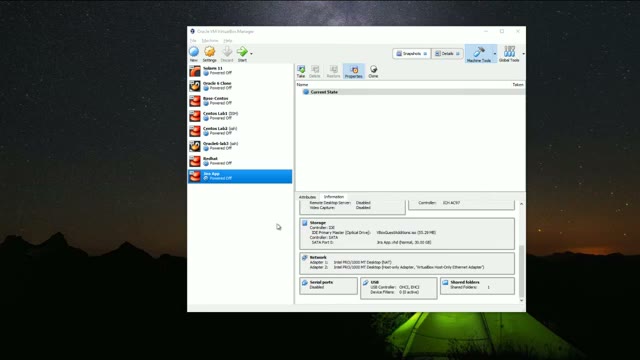
Task: Click the Remote Desktop Server Disabled line
Action: pyautogui.click(x=340, y=203)
